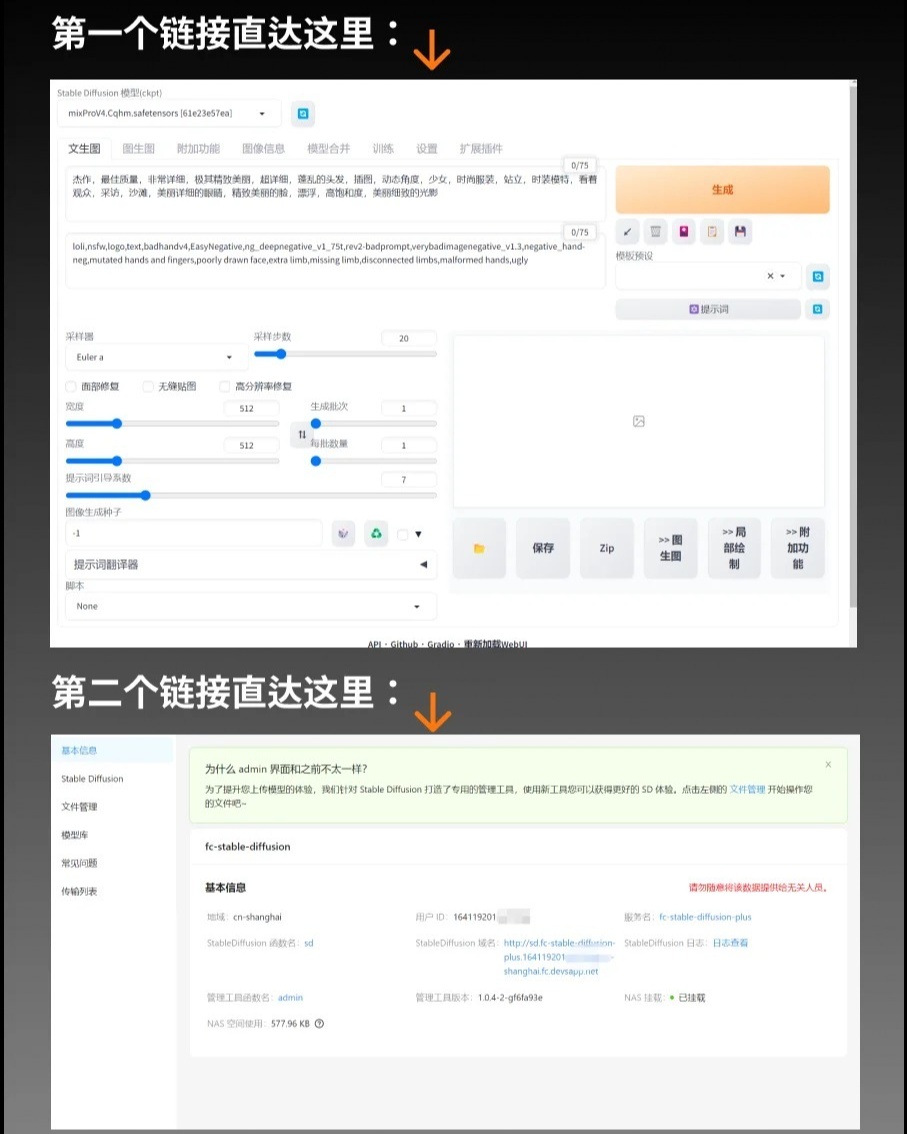The image size is (907, 1134).
Task: Adjust the 生成批次 slider
Action: pos(373,423)
